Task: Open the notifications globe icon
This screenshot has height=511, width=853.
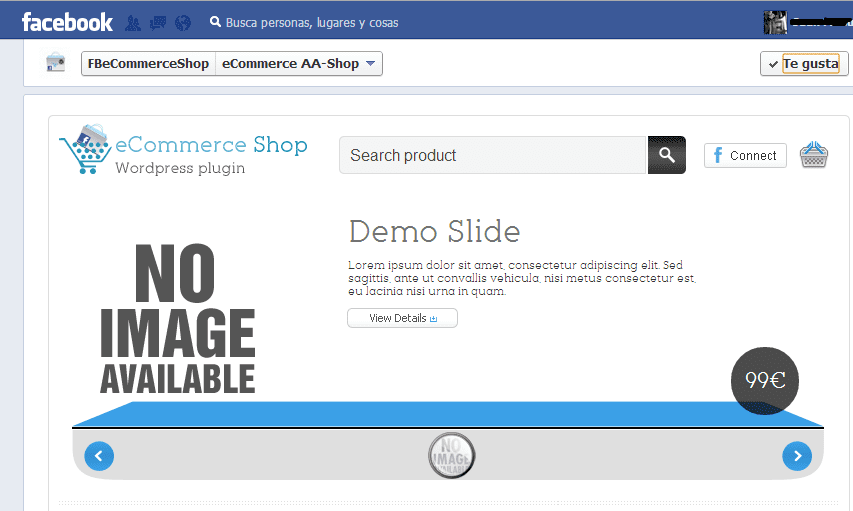Action: [x=183, y=23]
